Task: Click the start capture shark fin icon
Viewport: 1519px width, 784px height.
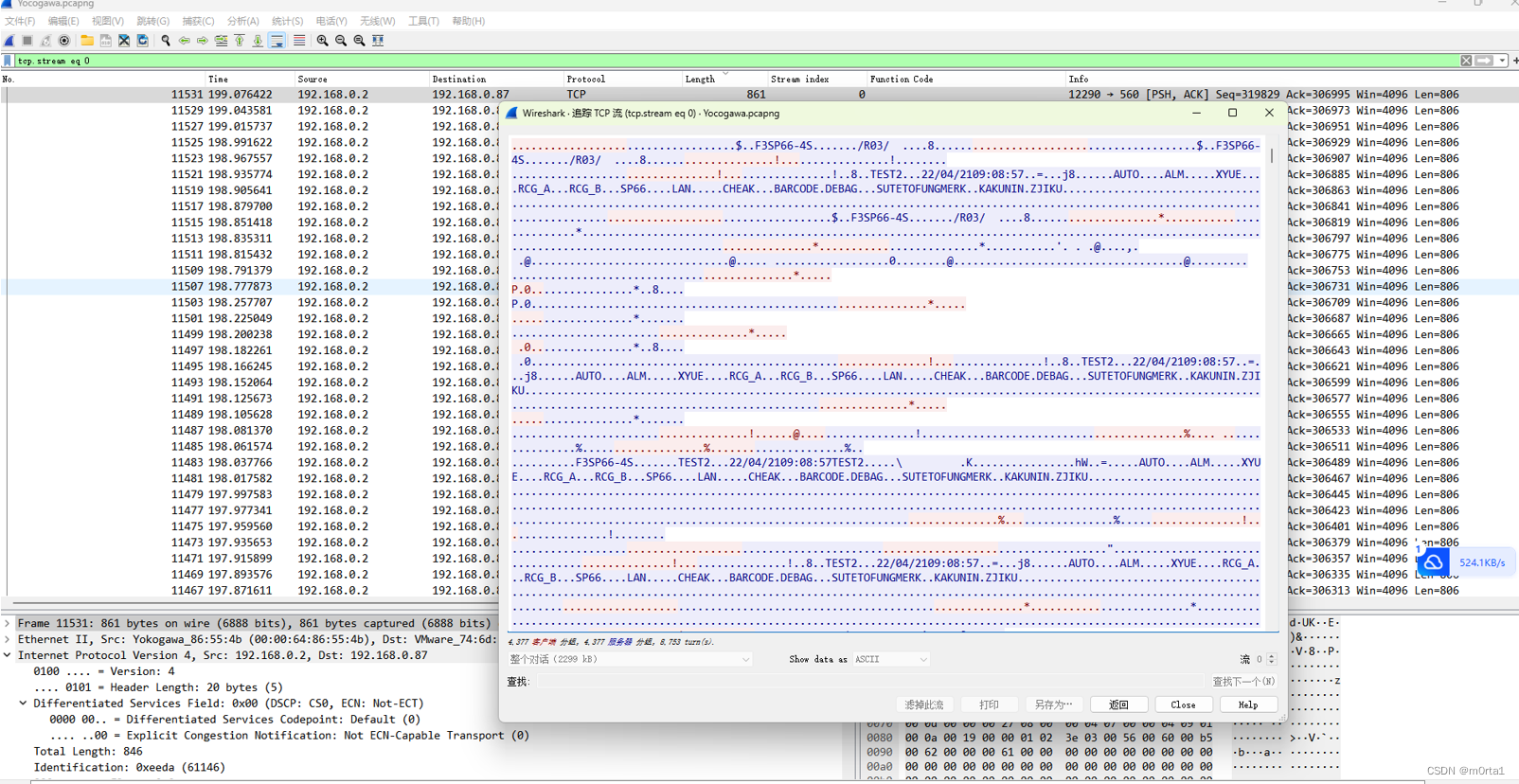Action: (9, 41)
